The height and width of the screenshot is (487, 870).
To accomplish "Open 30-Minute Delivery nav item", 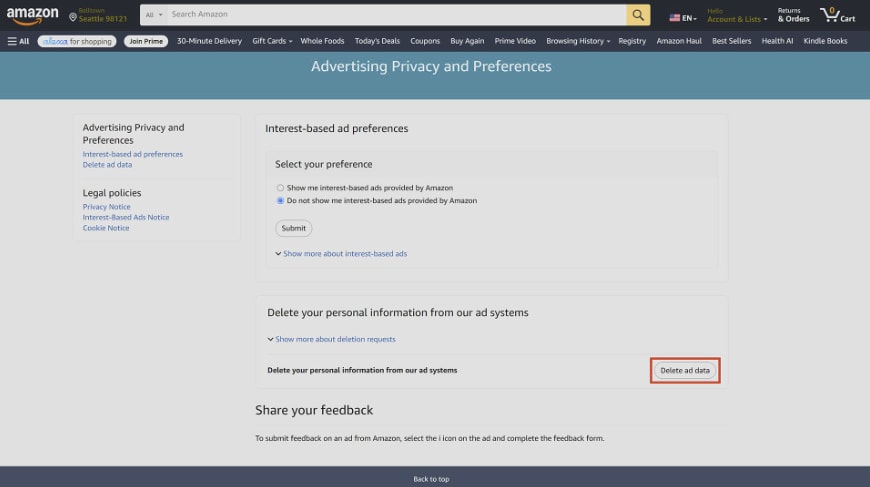I will [x=209, y=41].
